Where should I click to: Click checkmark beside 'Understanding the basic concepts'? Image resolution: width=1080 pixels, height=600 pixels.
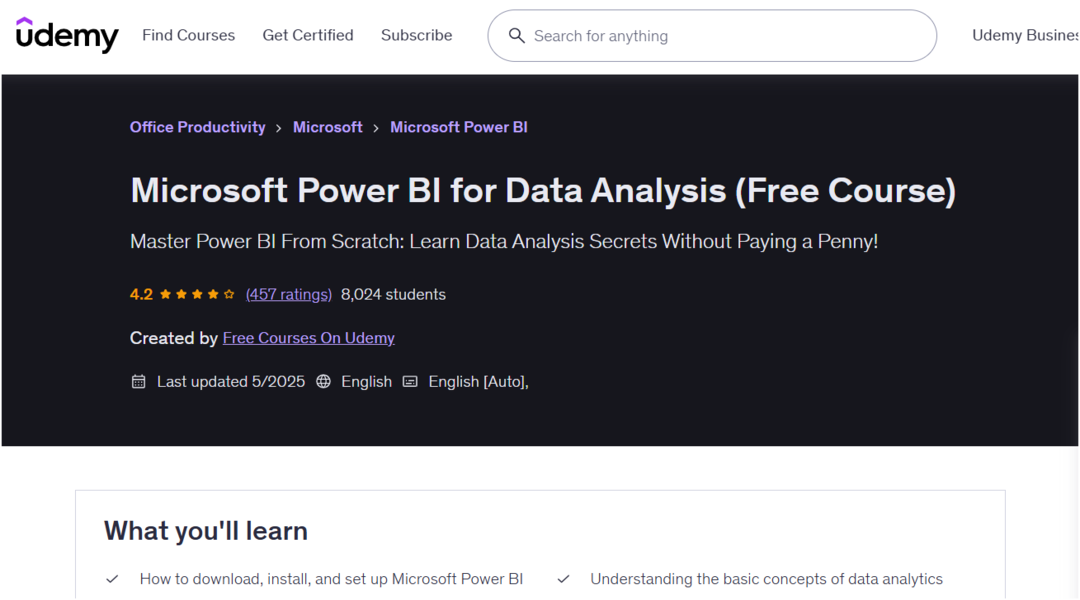tap(564, 579)
